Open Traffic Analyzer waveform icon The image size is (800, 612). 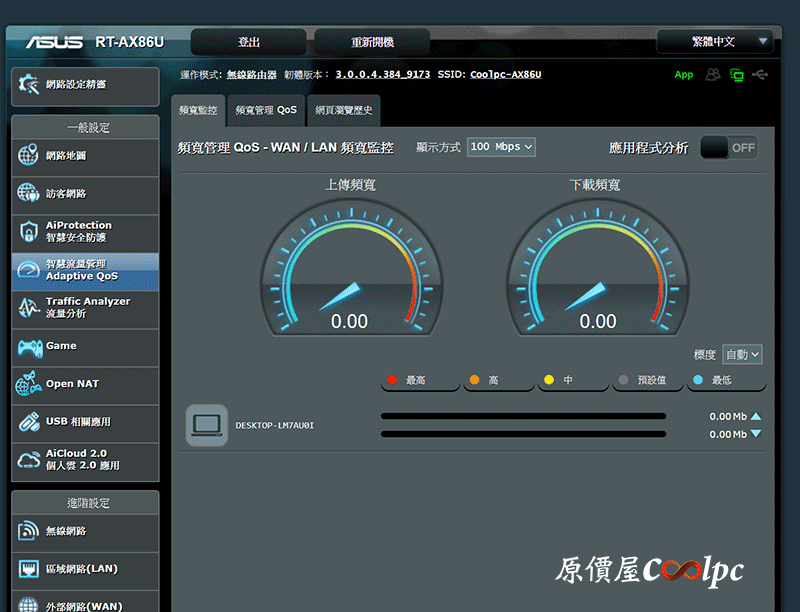pyautogui.click(x=29, y=308)
